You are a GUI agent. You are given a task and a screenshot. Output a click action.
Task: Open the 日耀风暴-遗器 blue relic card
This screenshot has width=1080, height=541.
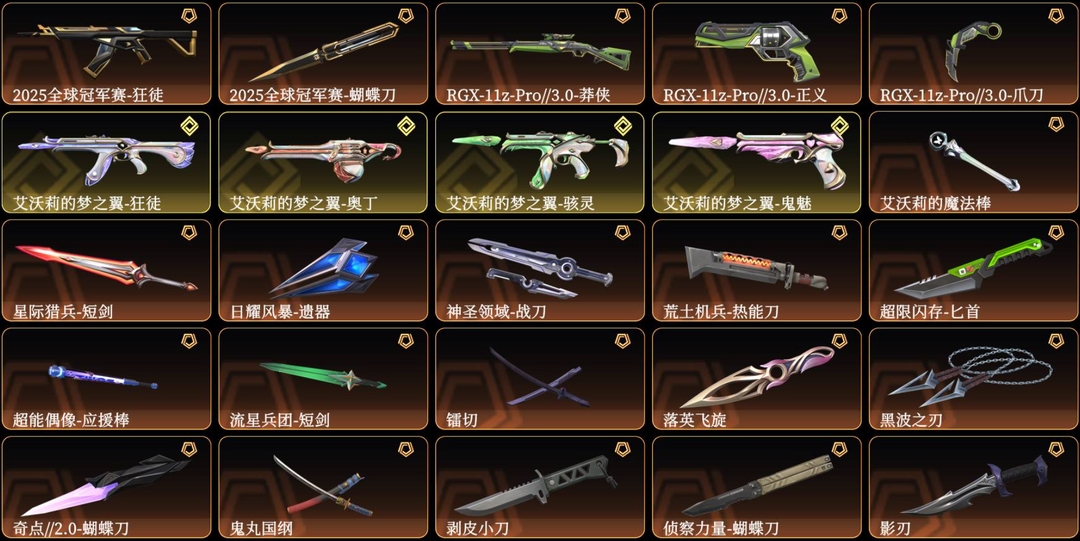(x=323, y=271)
